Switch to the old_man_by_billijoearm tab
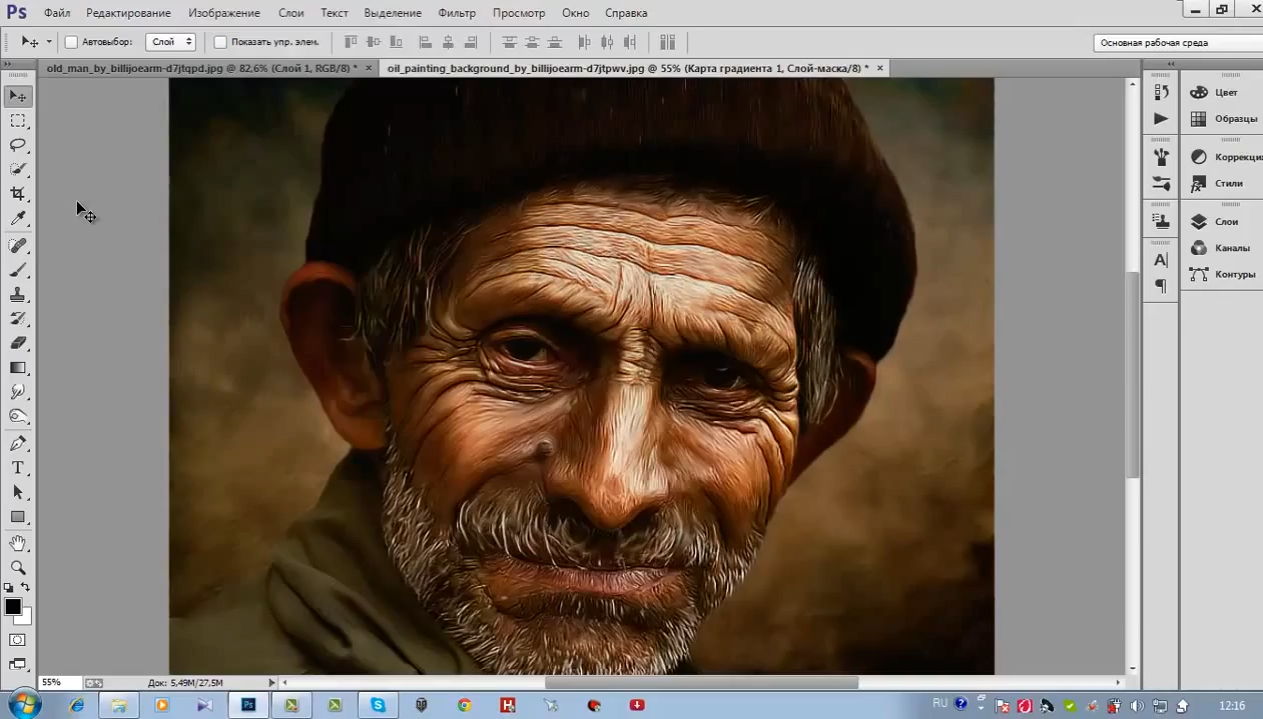The width and height of the screenshot is (1263, 719). point(200,68)
